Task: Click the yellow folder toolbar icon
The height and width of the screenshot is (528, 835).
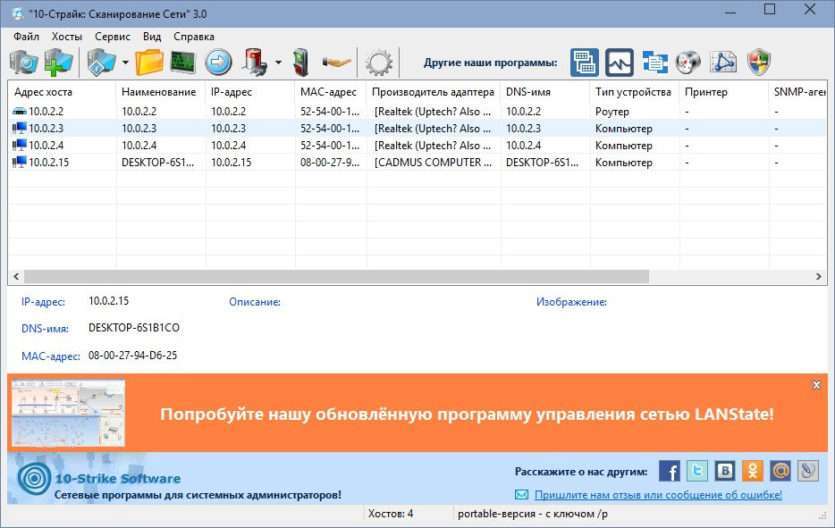Action: click(x=149, y=62)
